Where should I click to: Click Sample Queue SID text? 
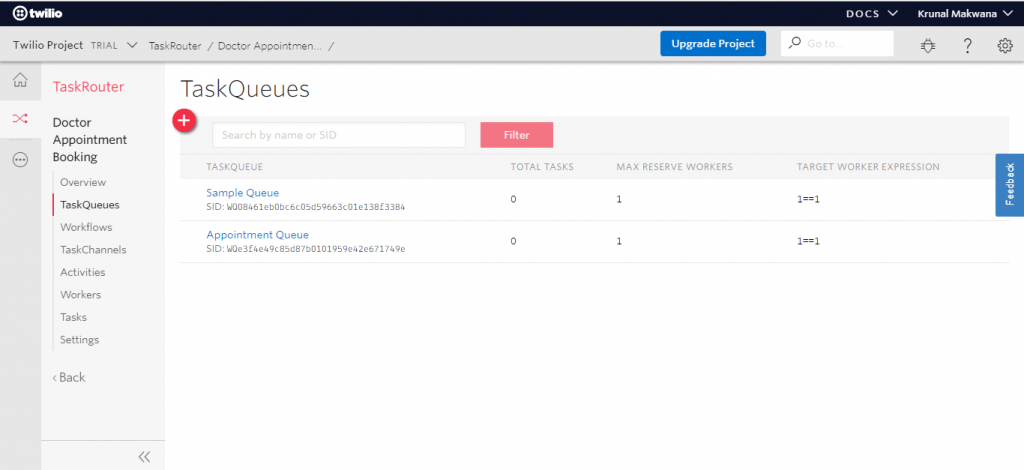point(306,207)
